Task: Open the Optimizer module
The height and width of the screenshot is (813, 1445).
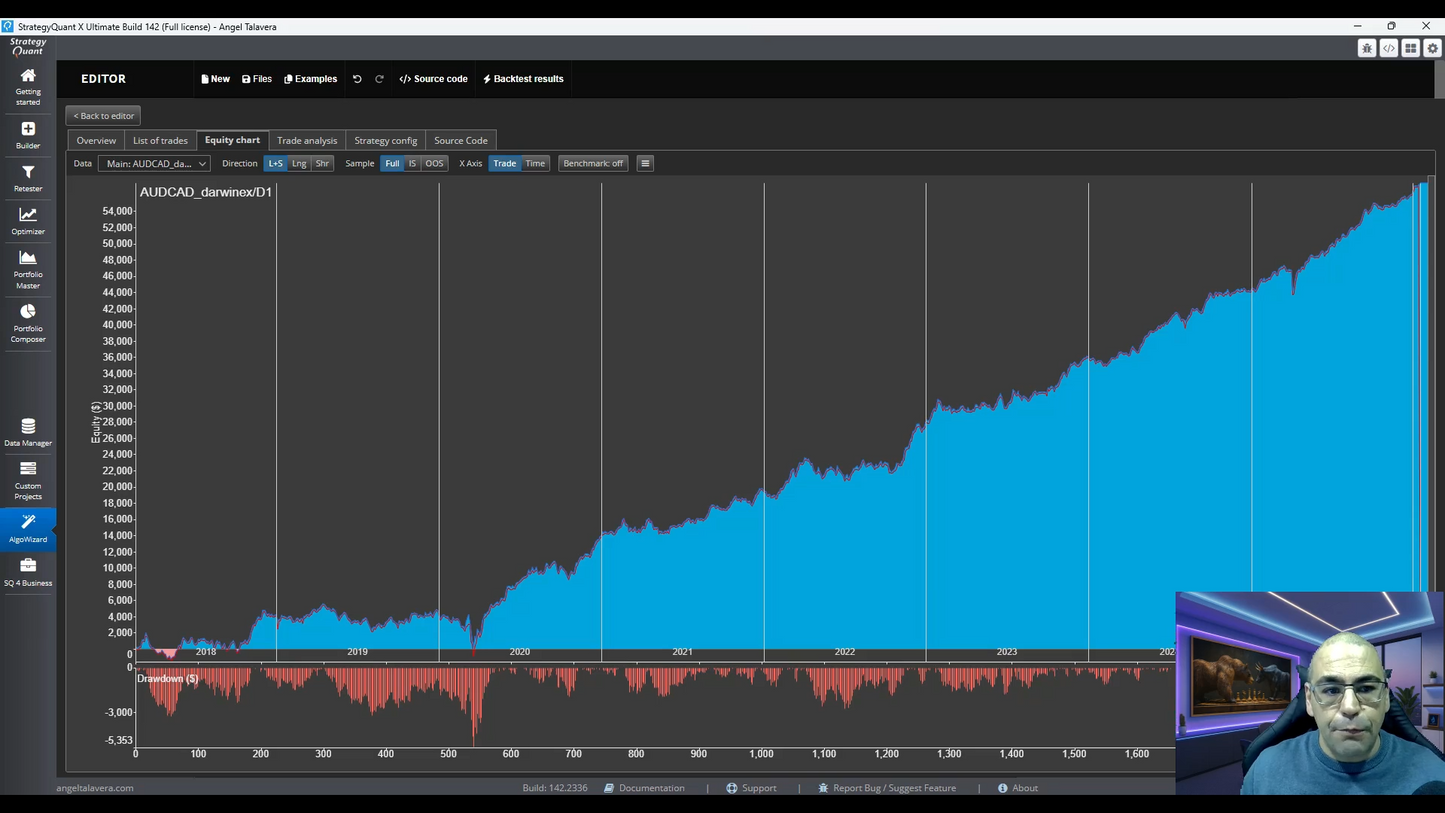Action: [x=28, y=221]
